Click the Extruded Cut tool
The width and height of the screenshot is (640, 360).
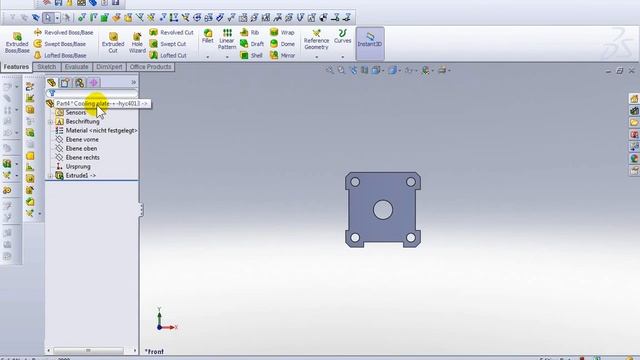click(113, 43)
